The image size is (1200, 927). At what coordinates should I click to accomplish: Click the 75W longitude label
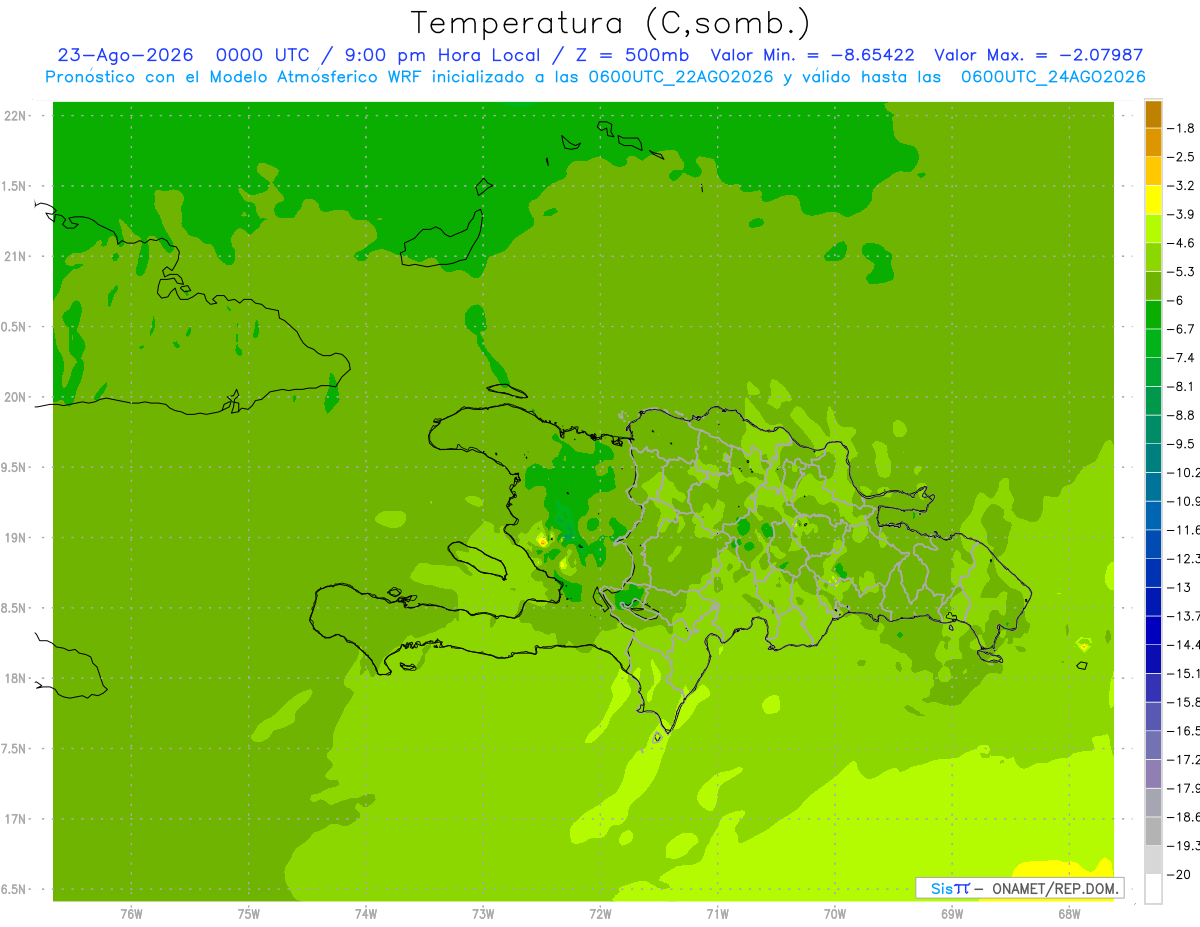click(249, 913)
